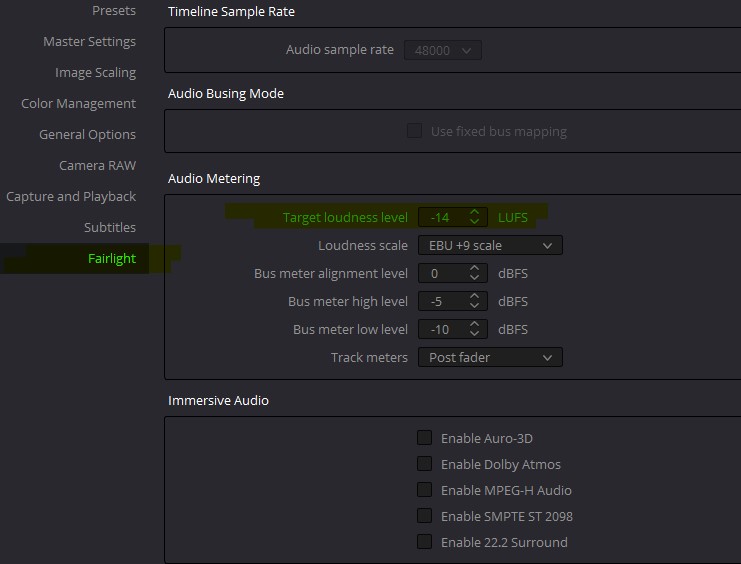This screenshot has width=741, height=564.
Task: Enable Dolby Atmos checkbox
Action: click(425, 464)
